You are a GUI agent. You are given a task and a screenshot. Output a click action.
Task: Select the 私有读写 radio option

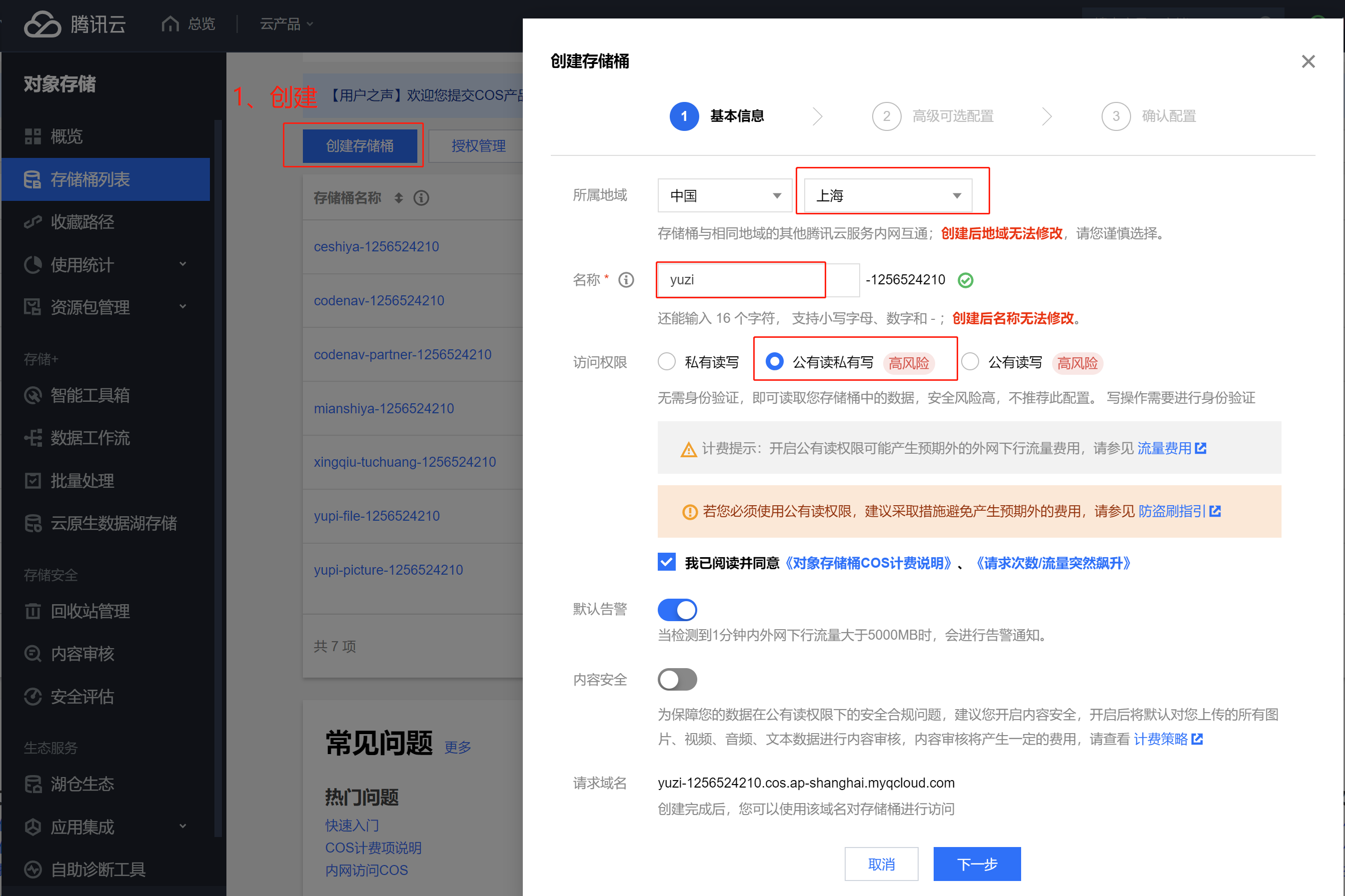(667, 362)
